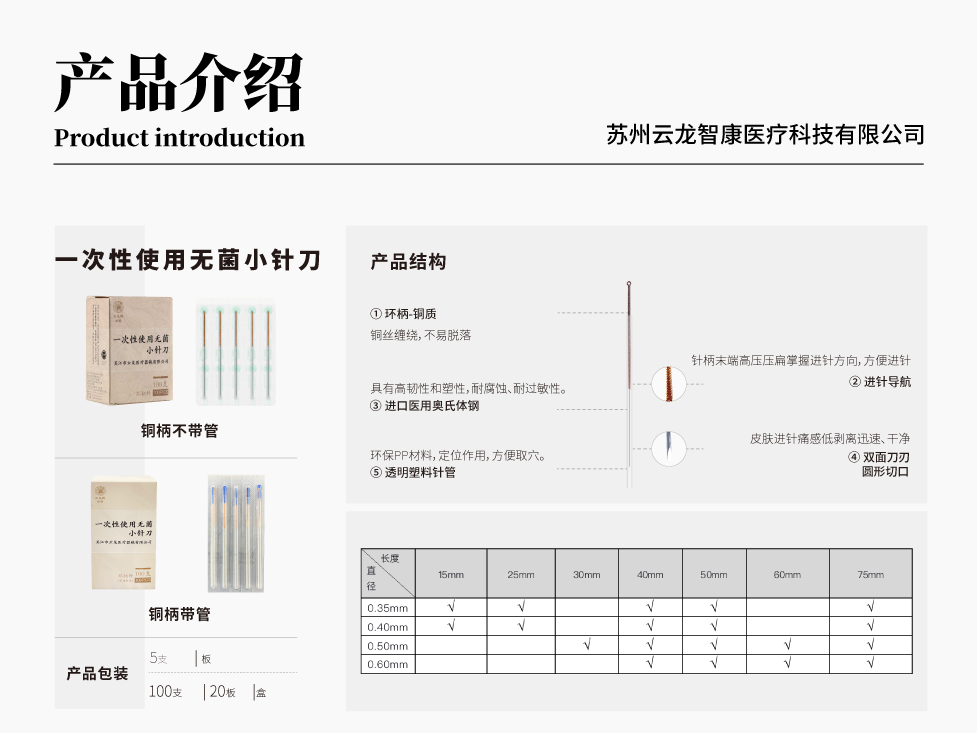The width and height of the screenshot is (977, 733).
Task: Select the 40mm column header
Action: [648, 573]
